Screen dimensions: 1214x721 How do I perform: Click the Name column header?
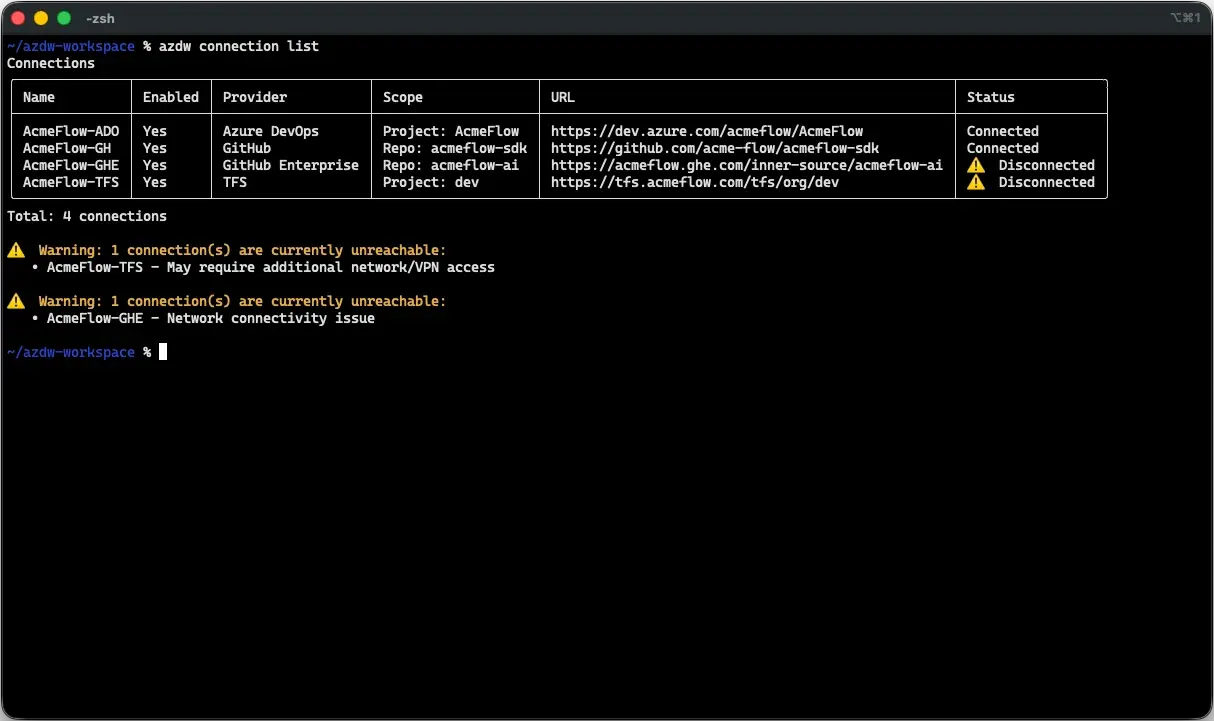39,97
